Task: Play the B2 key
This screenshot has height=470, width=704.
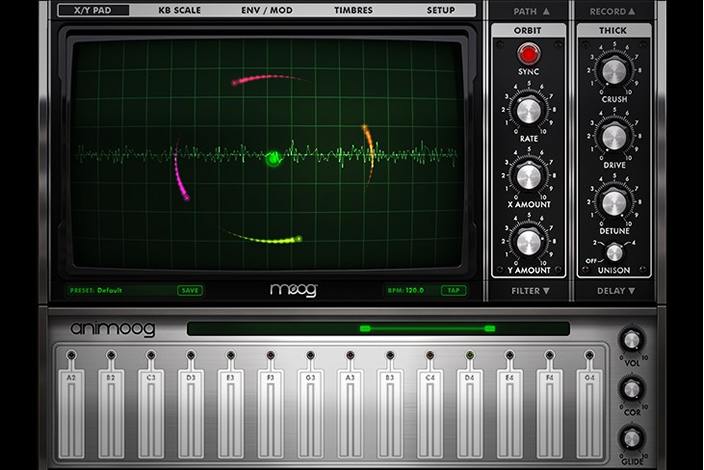Action: (111, 413)
